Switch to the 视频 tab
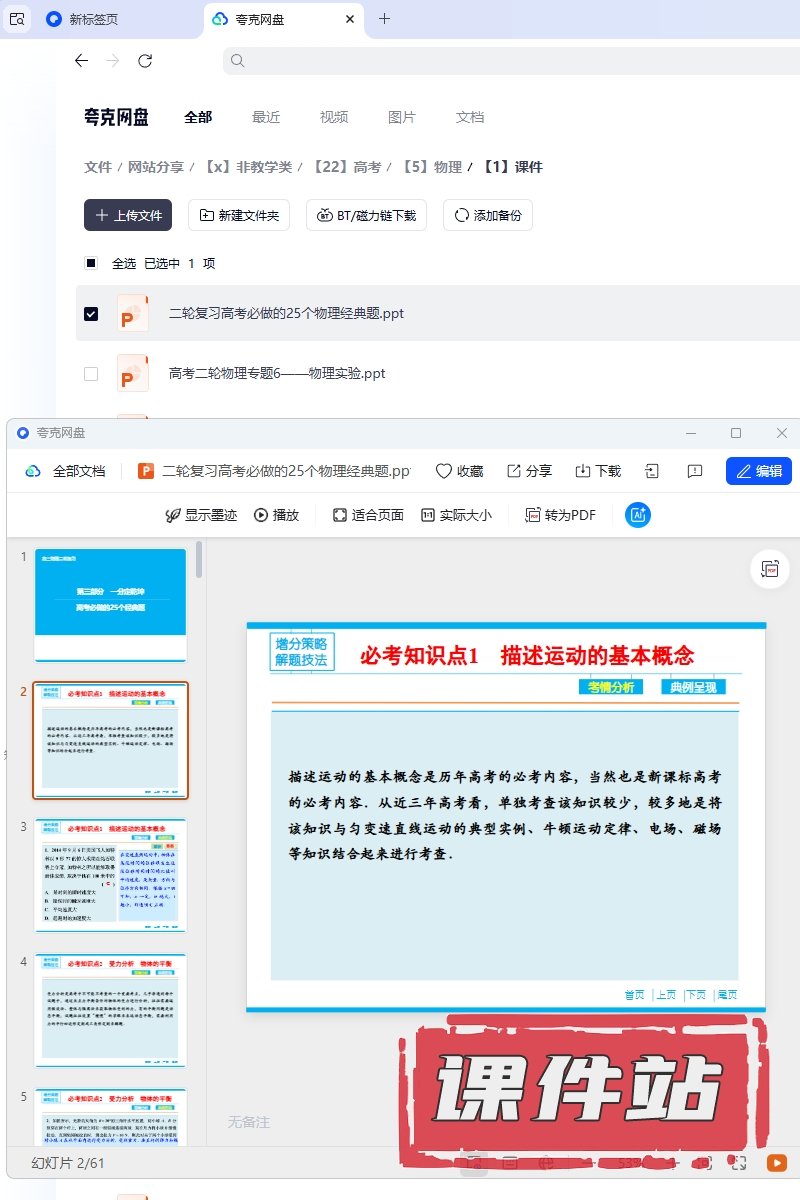 (334, 117)
